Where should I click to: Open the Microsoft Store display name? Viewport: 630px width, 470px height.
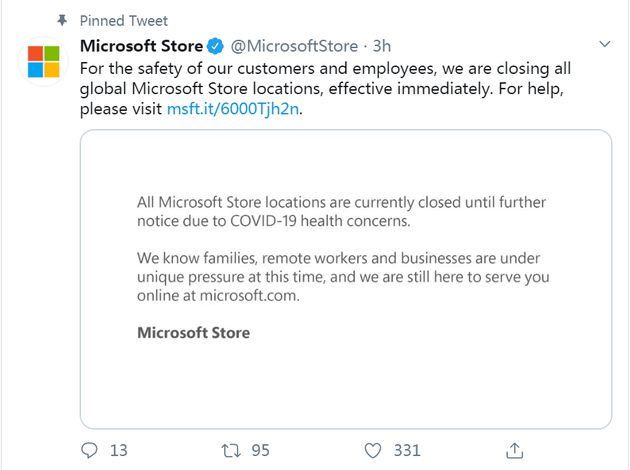tap(141, 46)
